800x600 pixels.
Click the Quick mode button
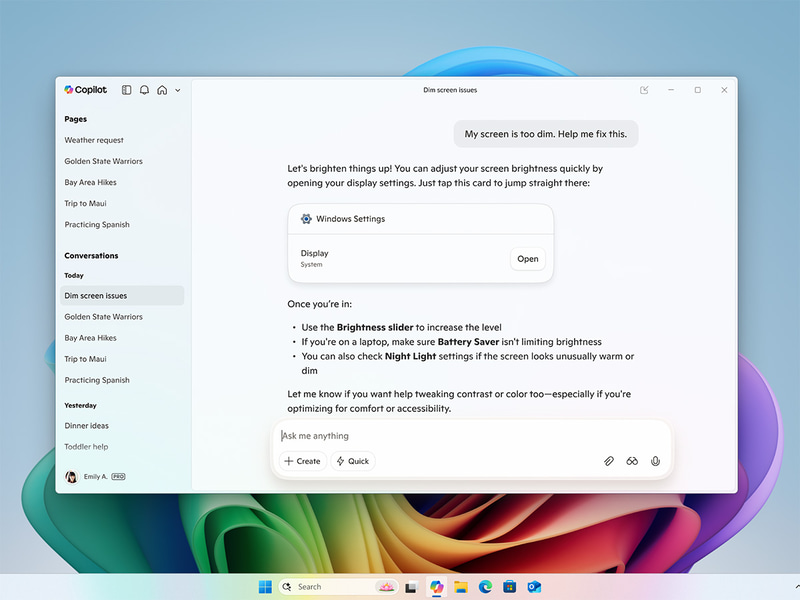(x=353, y=461)
